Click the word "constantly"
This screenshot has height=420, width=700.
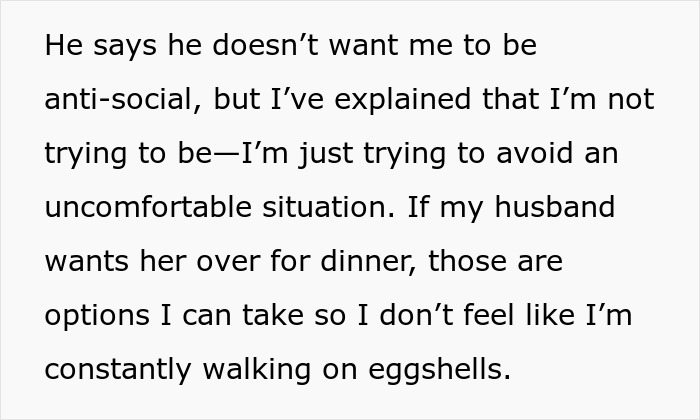click(x=118, y=371)
